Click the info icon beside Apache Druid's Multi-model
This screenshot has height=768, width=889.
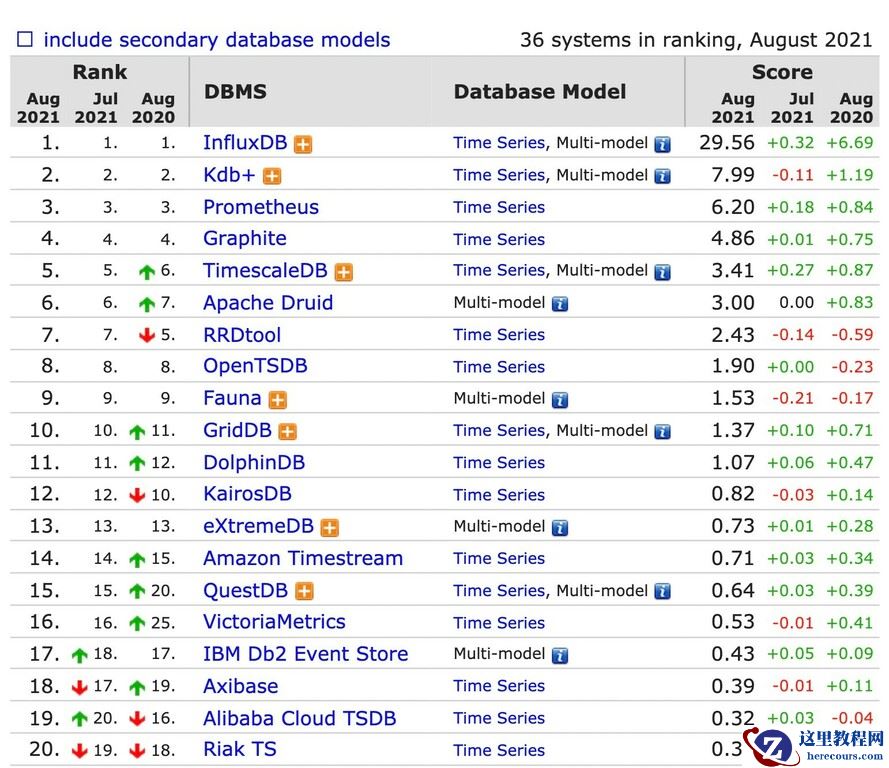click(x=558, y=302)
